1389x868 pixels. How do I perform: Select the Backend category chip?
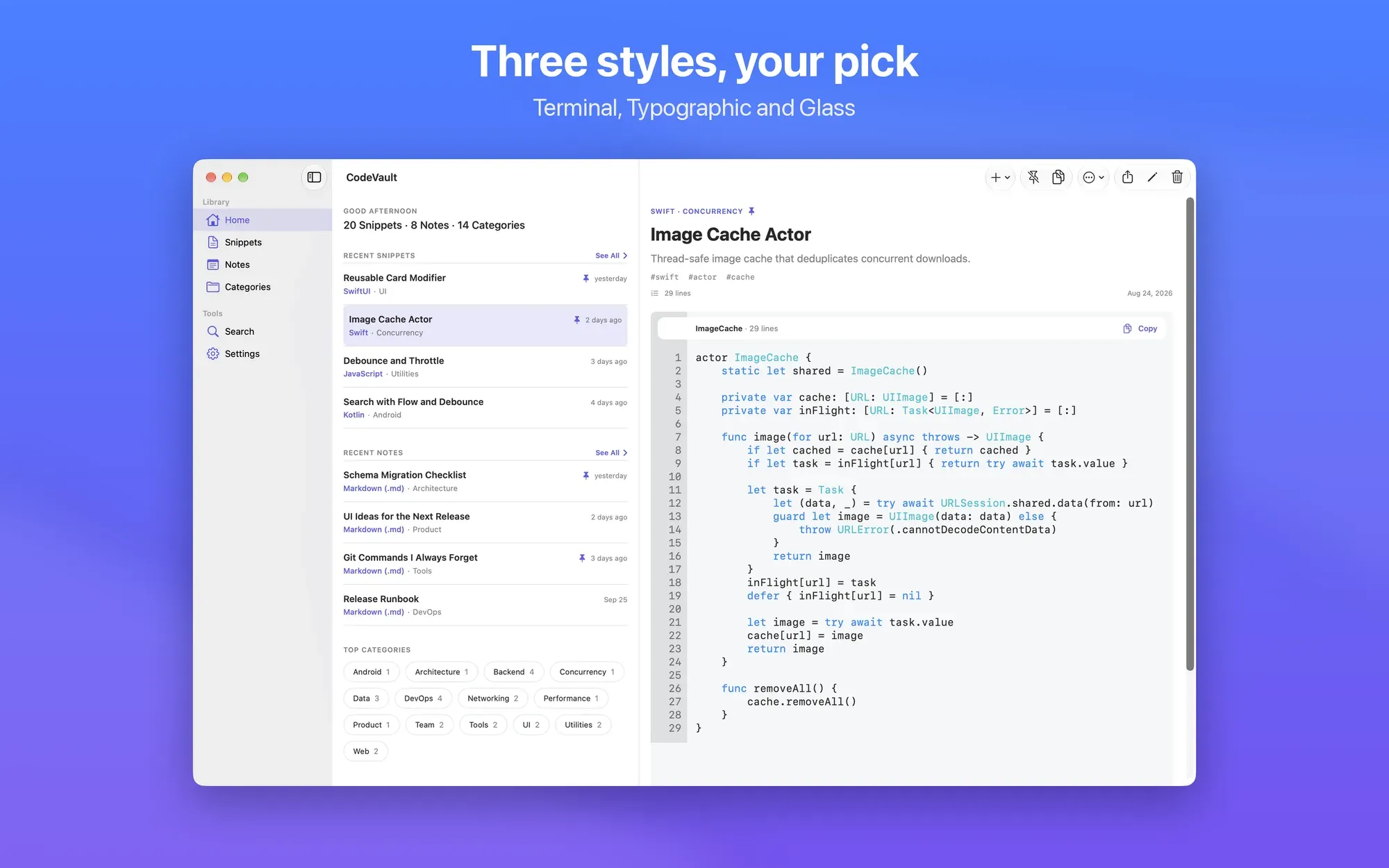tap(513, 672)
